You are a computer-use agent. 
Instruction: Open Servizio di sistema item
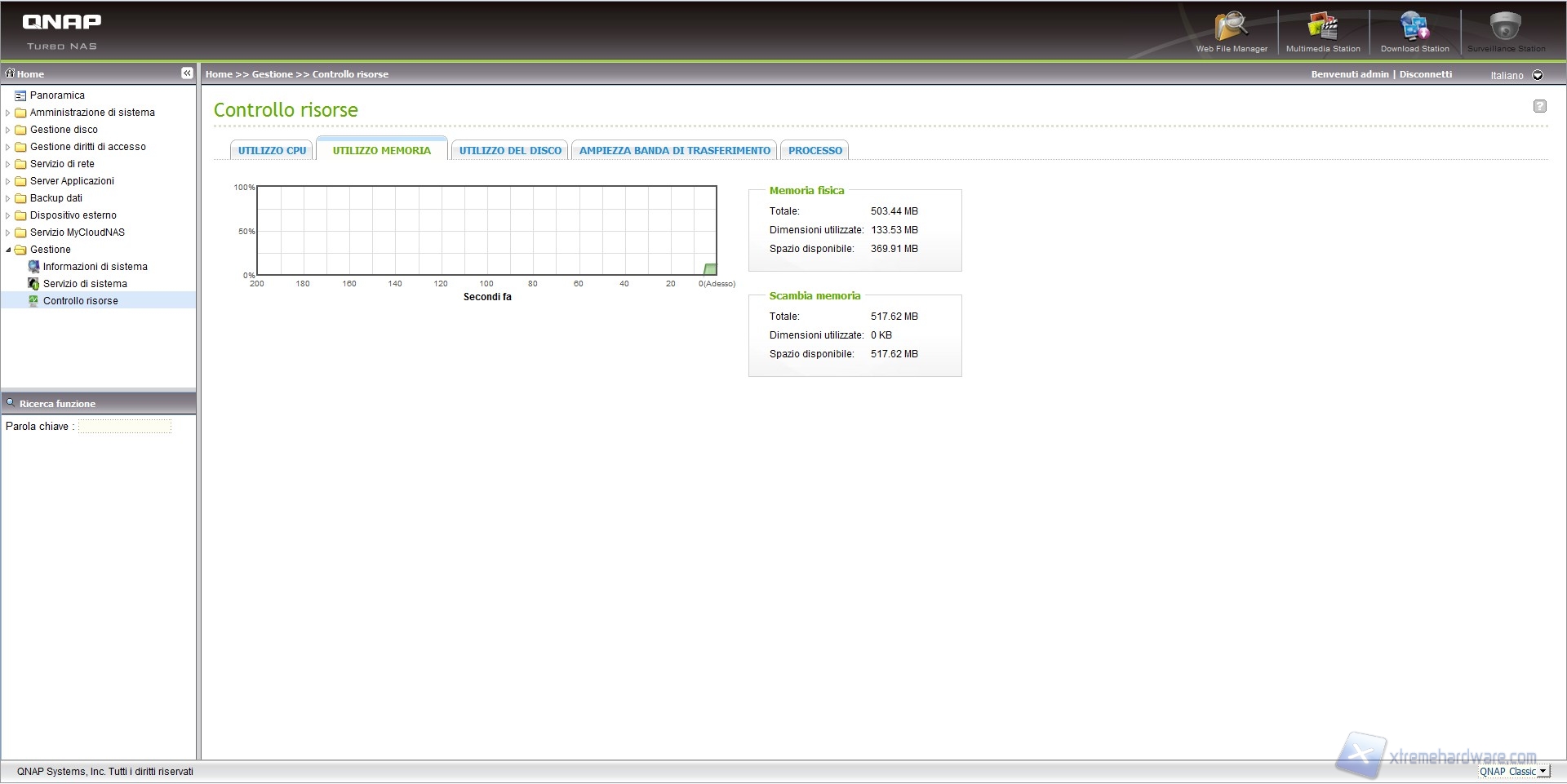point(85,284)
